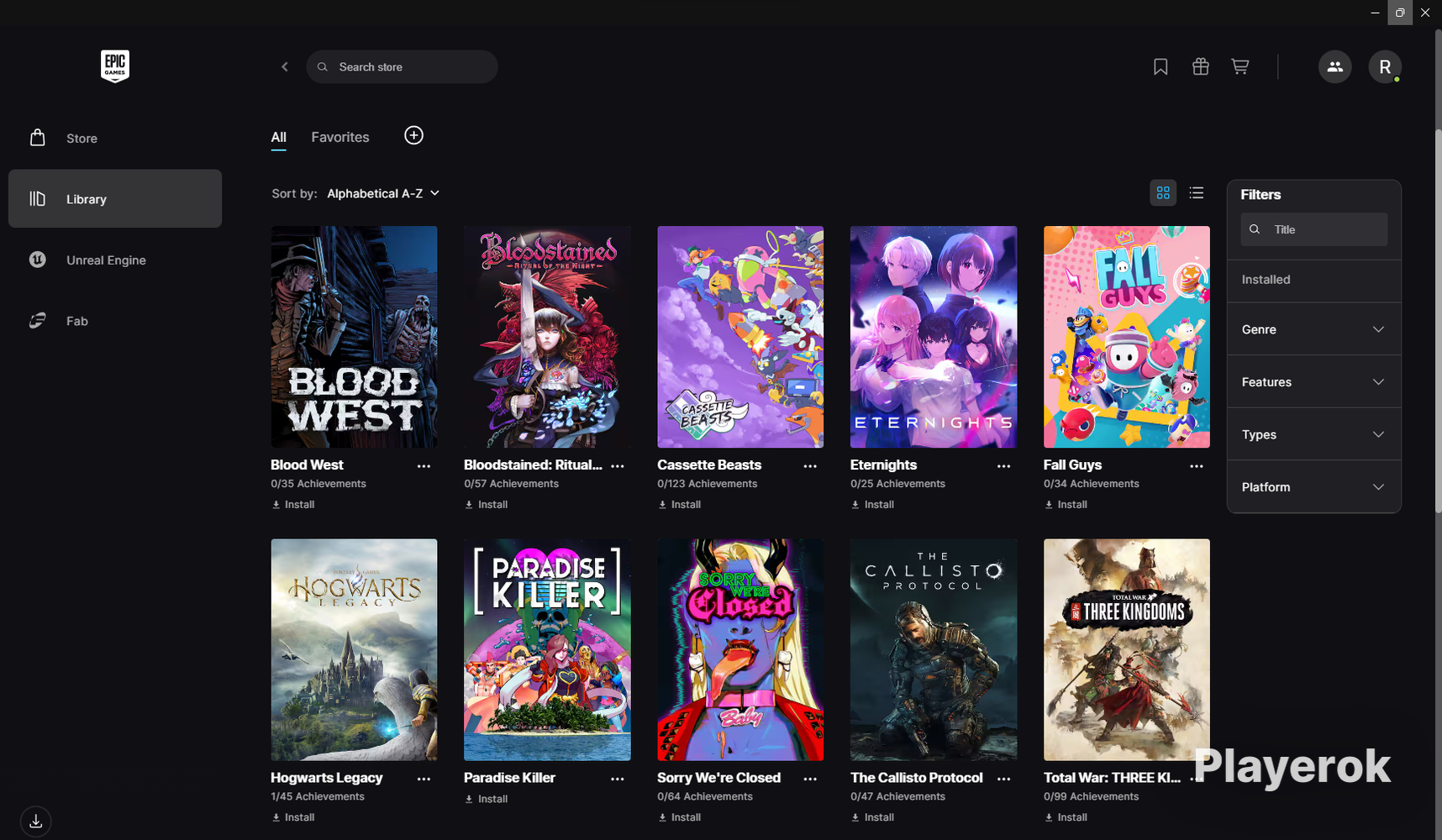Click the Epic Games logo
The width and height of the screenshot is (1442, 840).
[115, 66]
